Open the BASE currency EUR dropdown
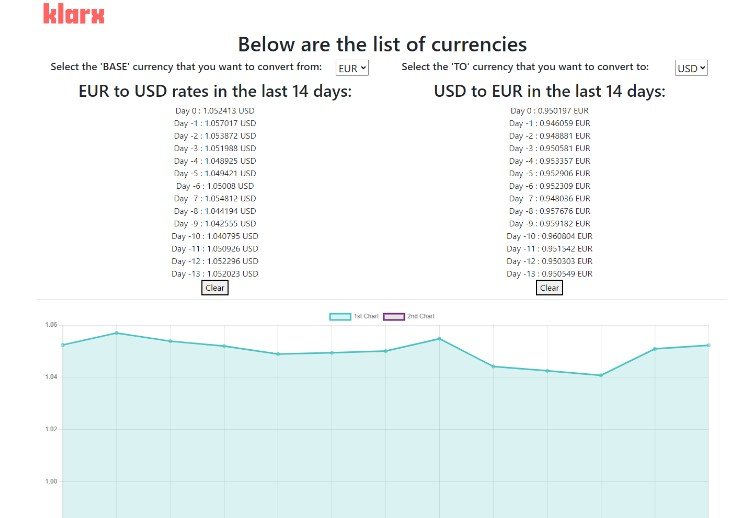This screenshot has height=518, width=744. click(x=352, y=68)
